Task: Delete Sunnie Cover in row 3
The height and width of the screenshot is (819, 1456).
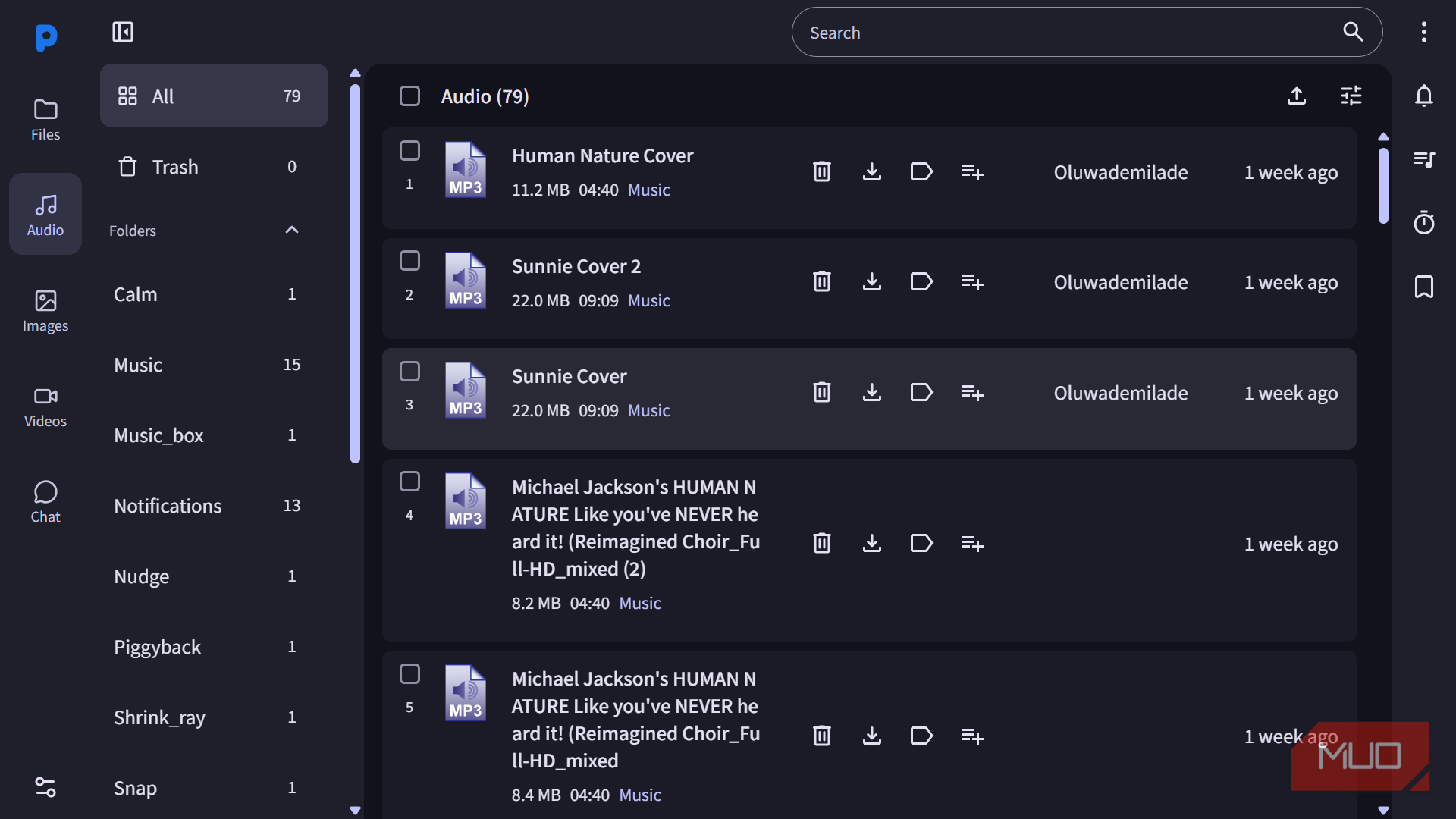Action: (822, 392)
